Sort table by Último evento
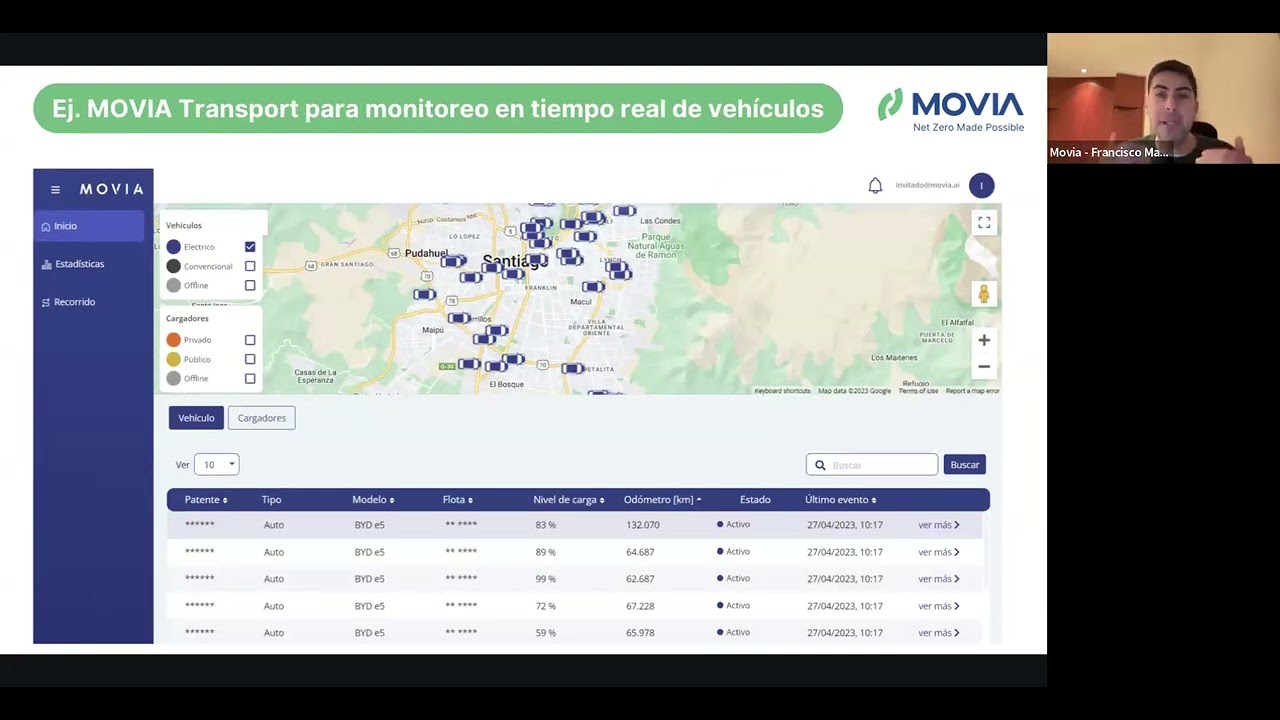The width and height of the screenshot is (1280, 720). tap(841, 500)
